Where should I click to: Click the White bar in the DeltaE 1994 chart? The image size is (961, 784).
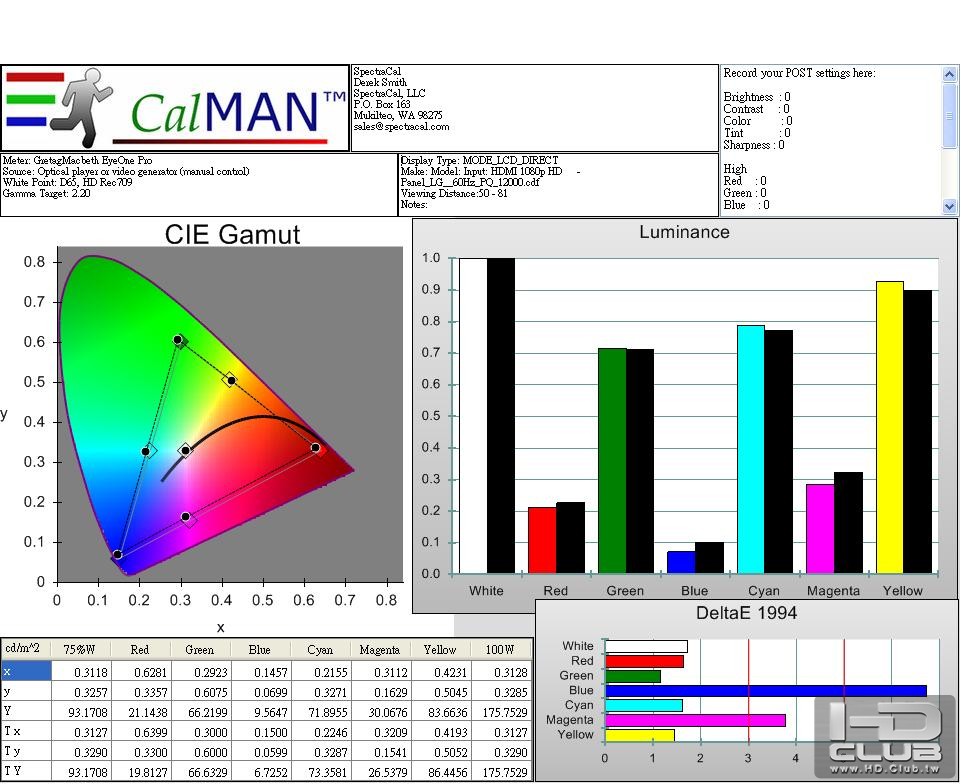pyautogui.click(x=646, y=647)
